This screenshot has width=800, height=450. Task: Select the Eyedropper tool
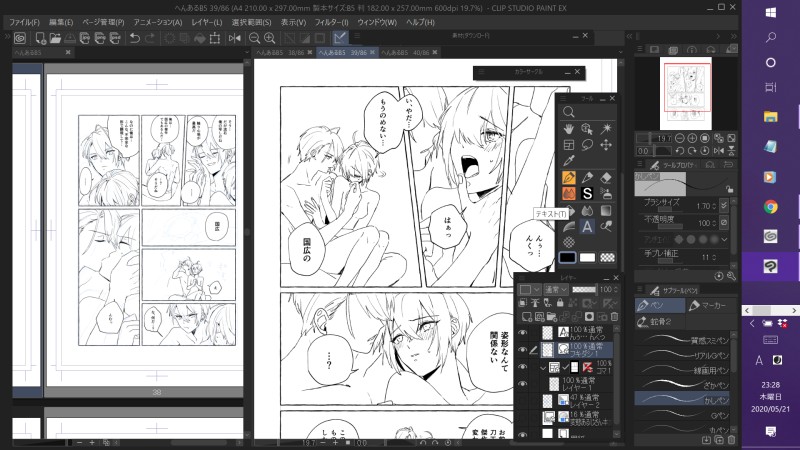coord(568,161)
